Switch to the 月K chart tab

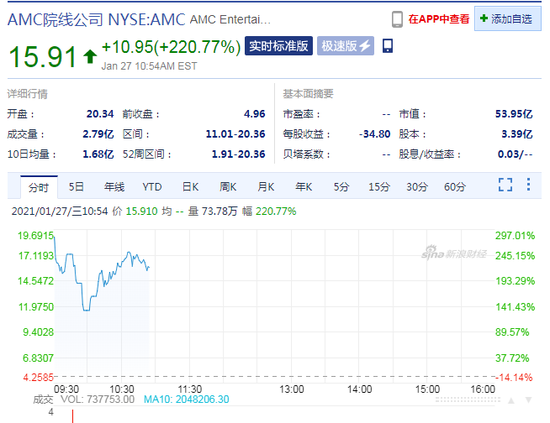[266, 187]
